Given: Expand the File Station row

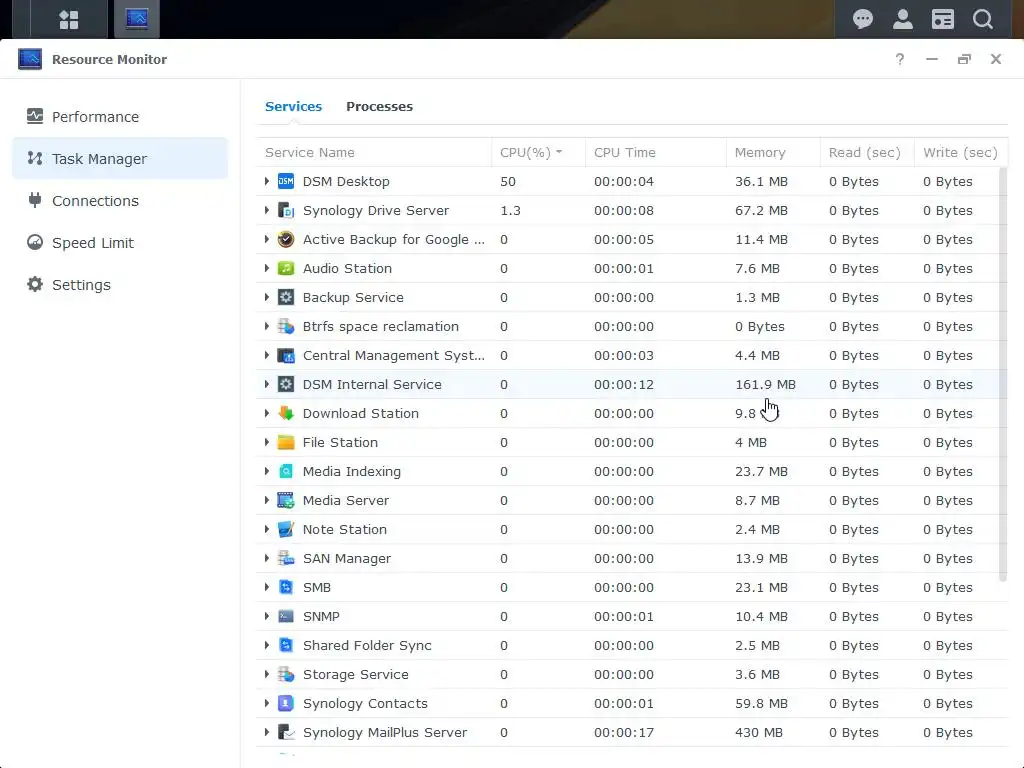Looking at the screenshot, I should pos(266,442).
